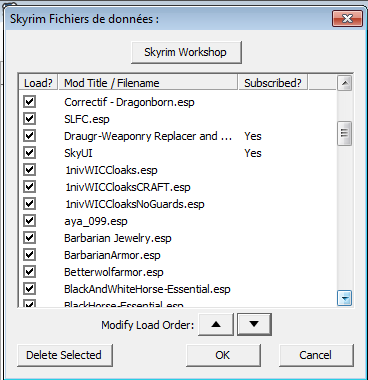Select BarbarianArmor.esp entry
Viewport: 368px width, 380px height.
coord(112,255)
